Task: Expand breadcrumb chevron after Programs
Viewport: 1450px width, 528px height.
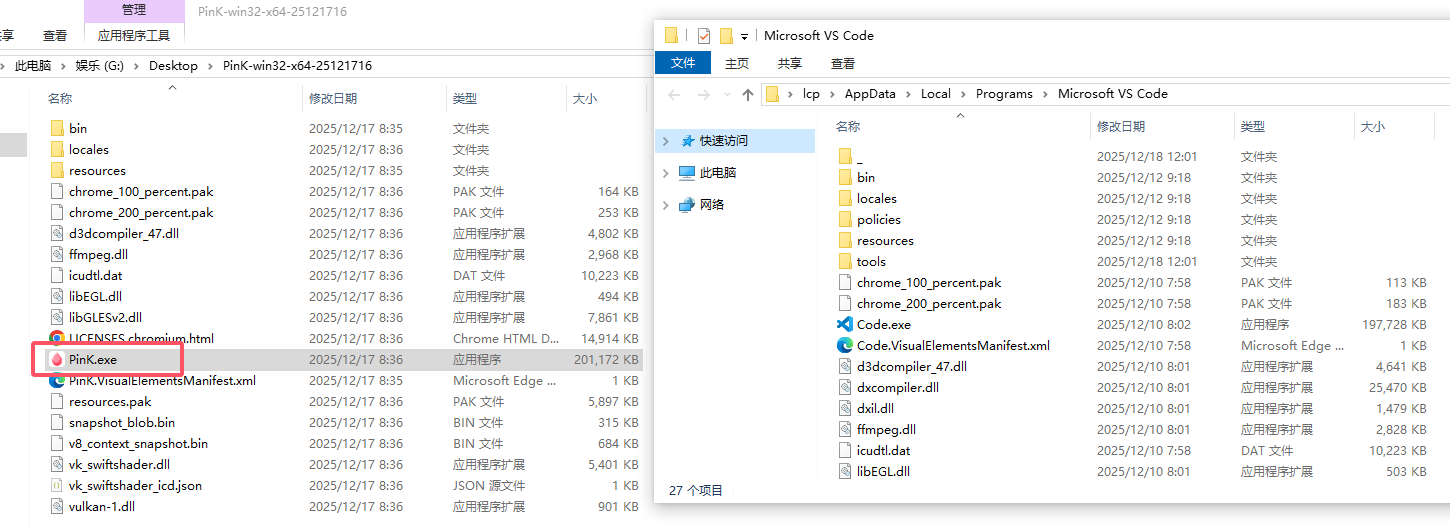Action: pyautogui.click(x=1045, y=94)
